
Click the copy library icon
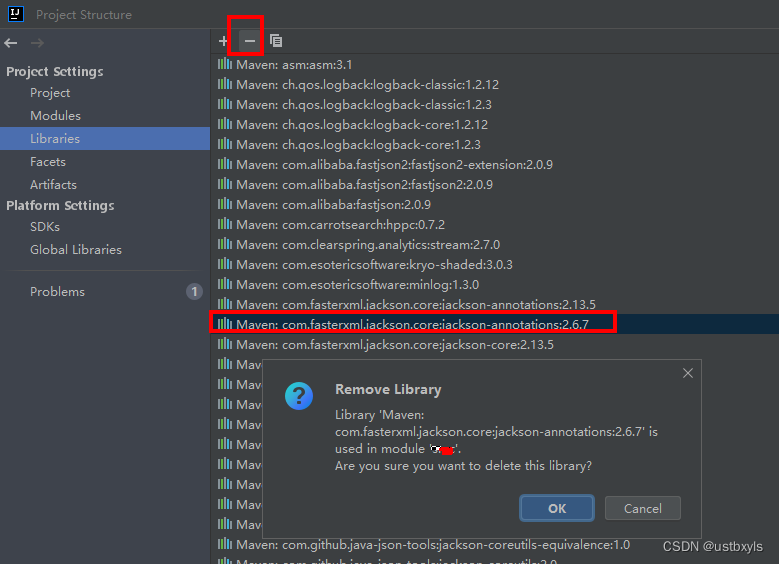[x=276, y=41]
